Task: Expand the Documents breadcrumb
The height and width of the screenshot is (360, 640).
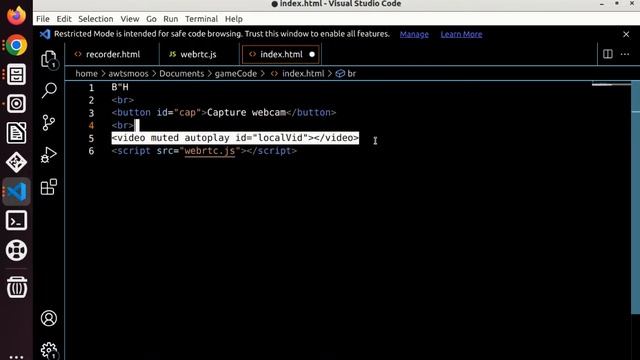Action: point(182,73)
